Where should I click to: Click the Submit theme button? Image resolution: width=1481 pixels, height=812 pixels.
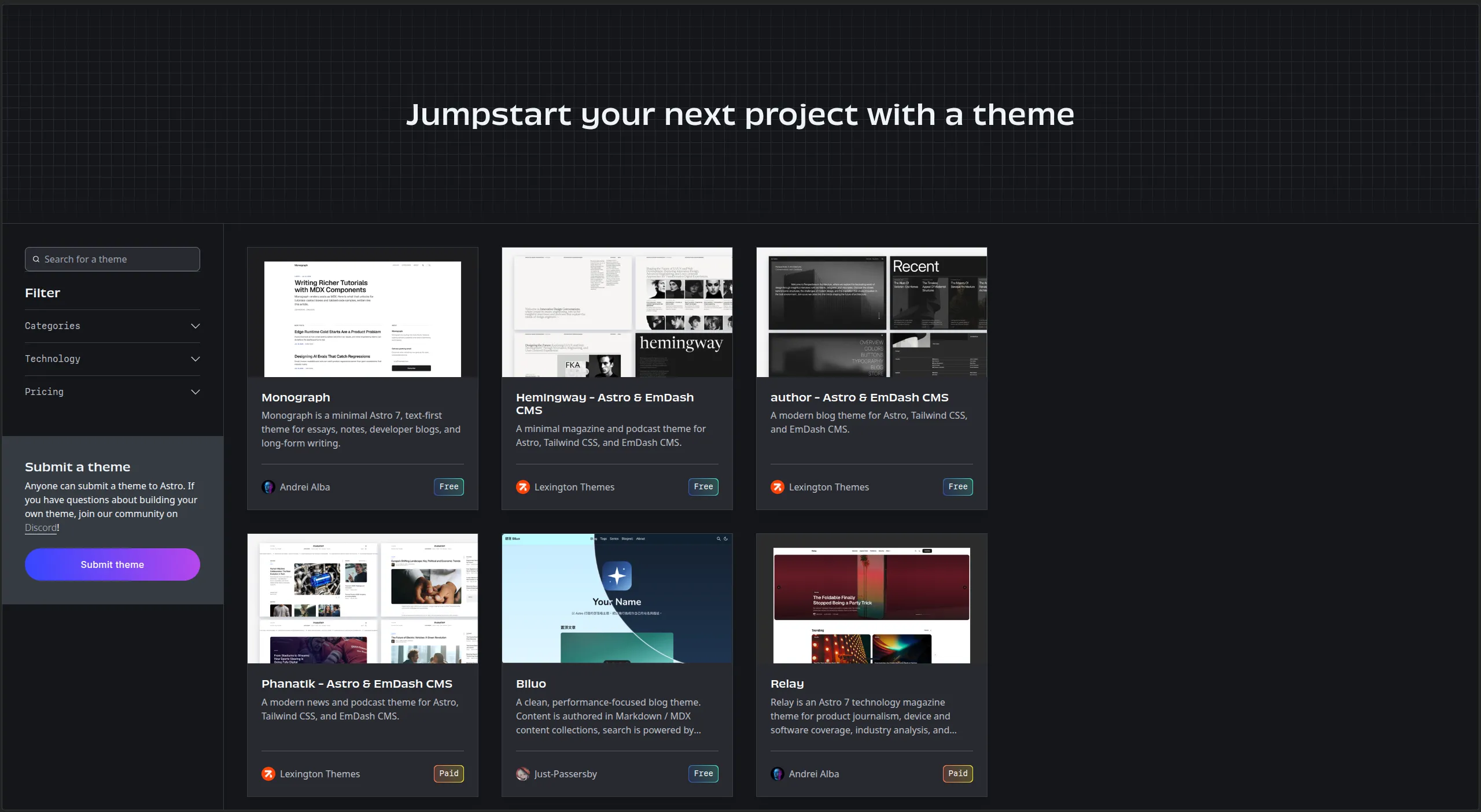tap(112, 564)
